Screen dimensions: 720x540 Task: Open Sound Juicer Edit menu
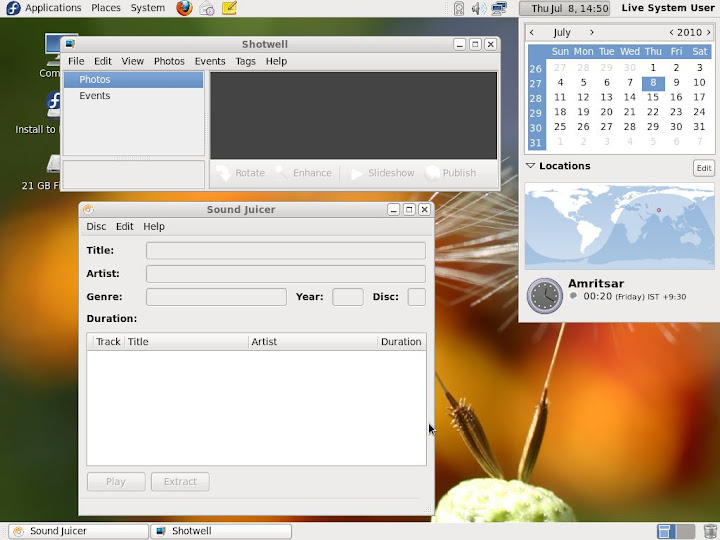tap(124, 226)
